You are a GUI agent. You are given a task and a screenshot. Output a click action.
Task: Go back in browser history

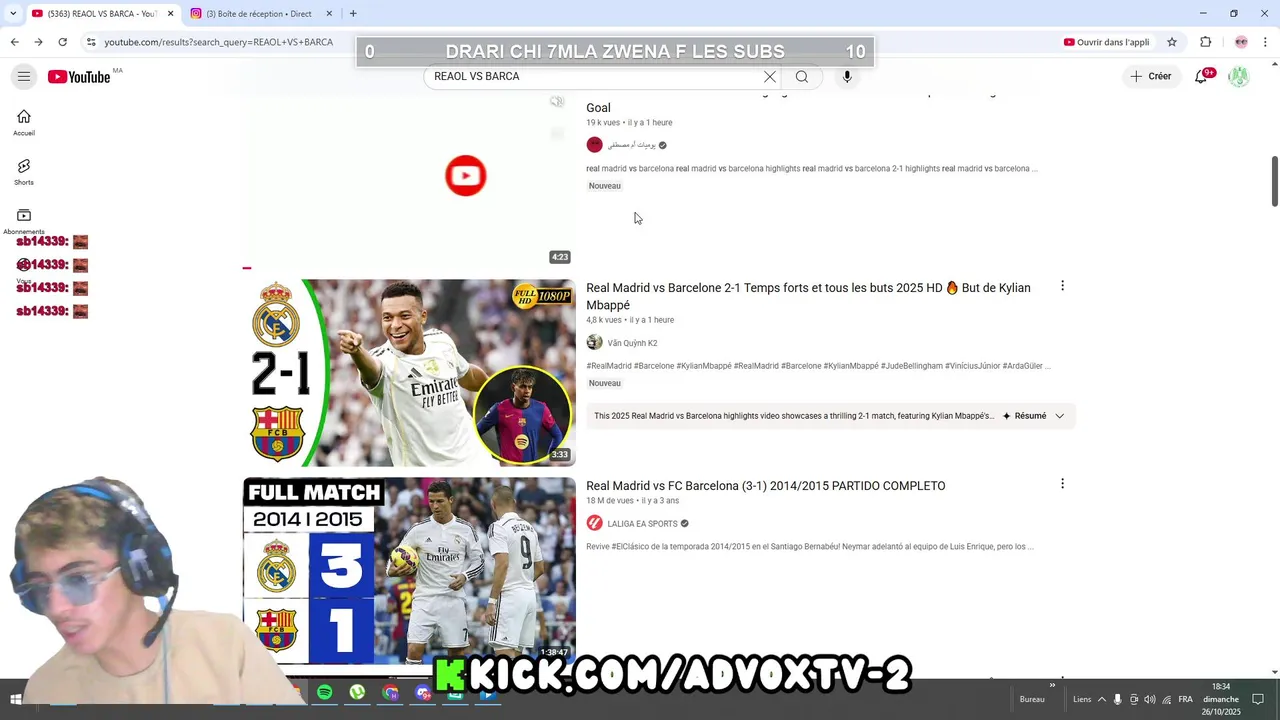pyautogui.click(x=14, y=42)
